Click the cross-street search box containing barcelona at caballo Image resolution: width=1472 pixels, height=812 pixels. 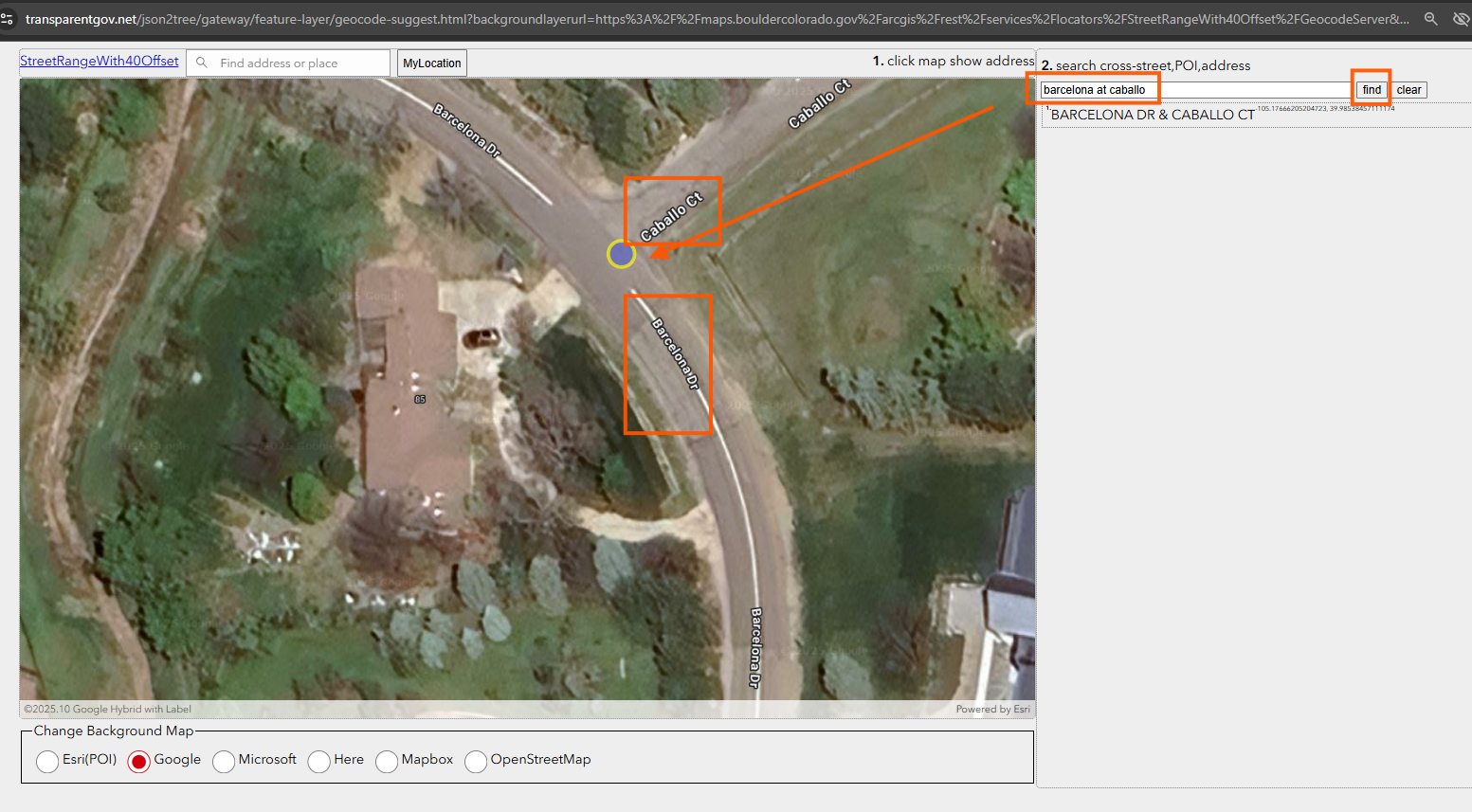pyautogui.click(x=1194, y=90)
